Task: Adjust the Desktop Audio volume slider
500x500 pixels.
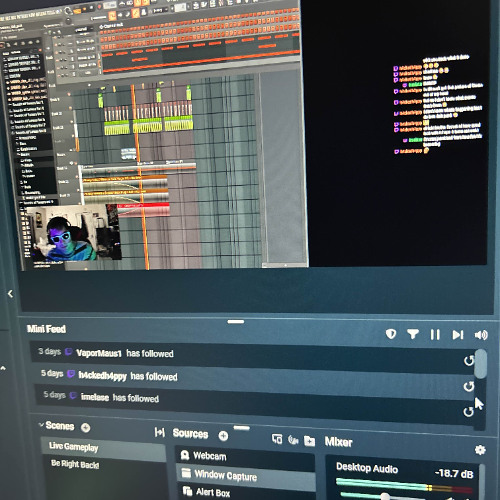Action: pyautogui.click(x=385, y=496)
